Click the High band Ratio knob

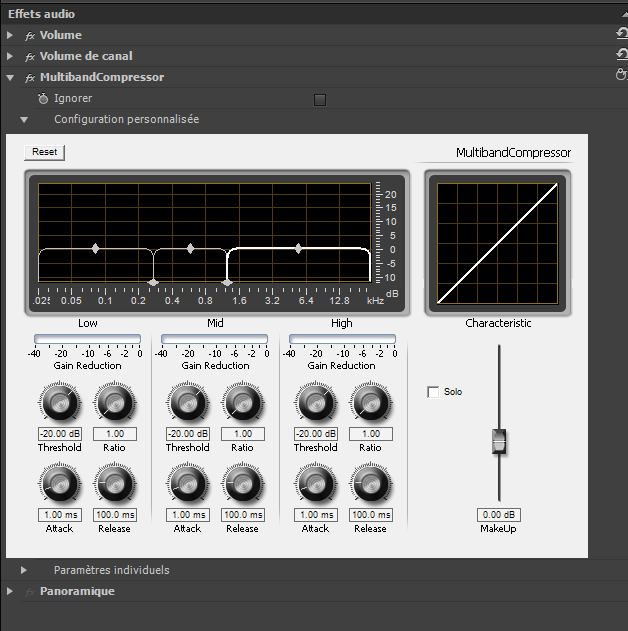(x=371, y=403)
